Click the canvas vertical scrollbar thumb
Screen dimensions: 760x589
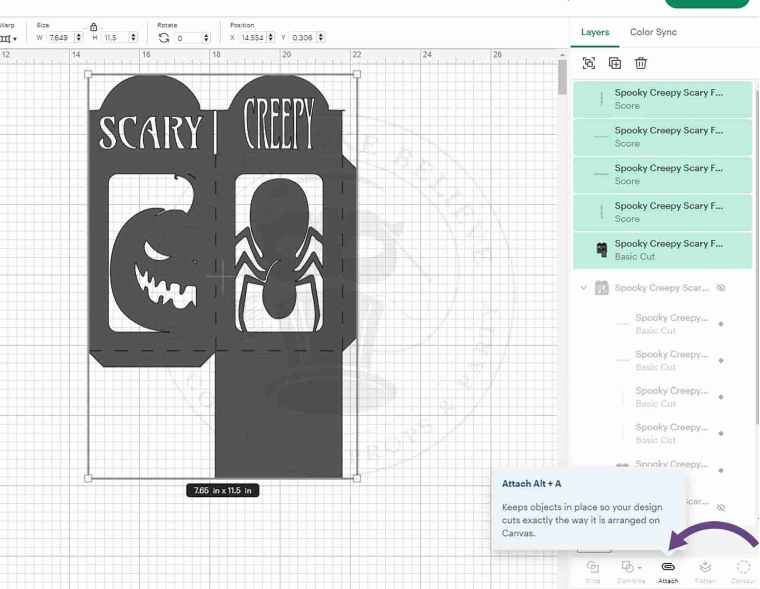point(562,77)
